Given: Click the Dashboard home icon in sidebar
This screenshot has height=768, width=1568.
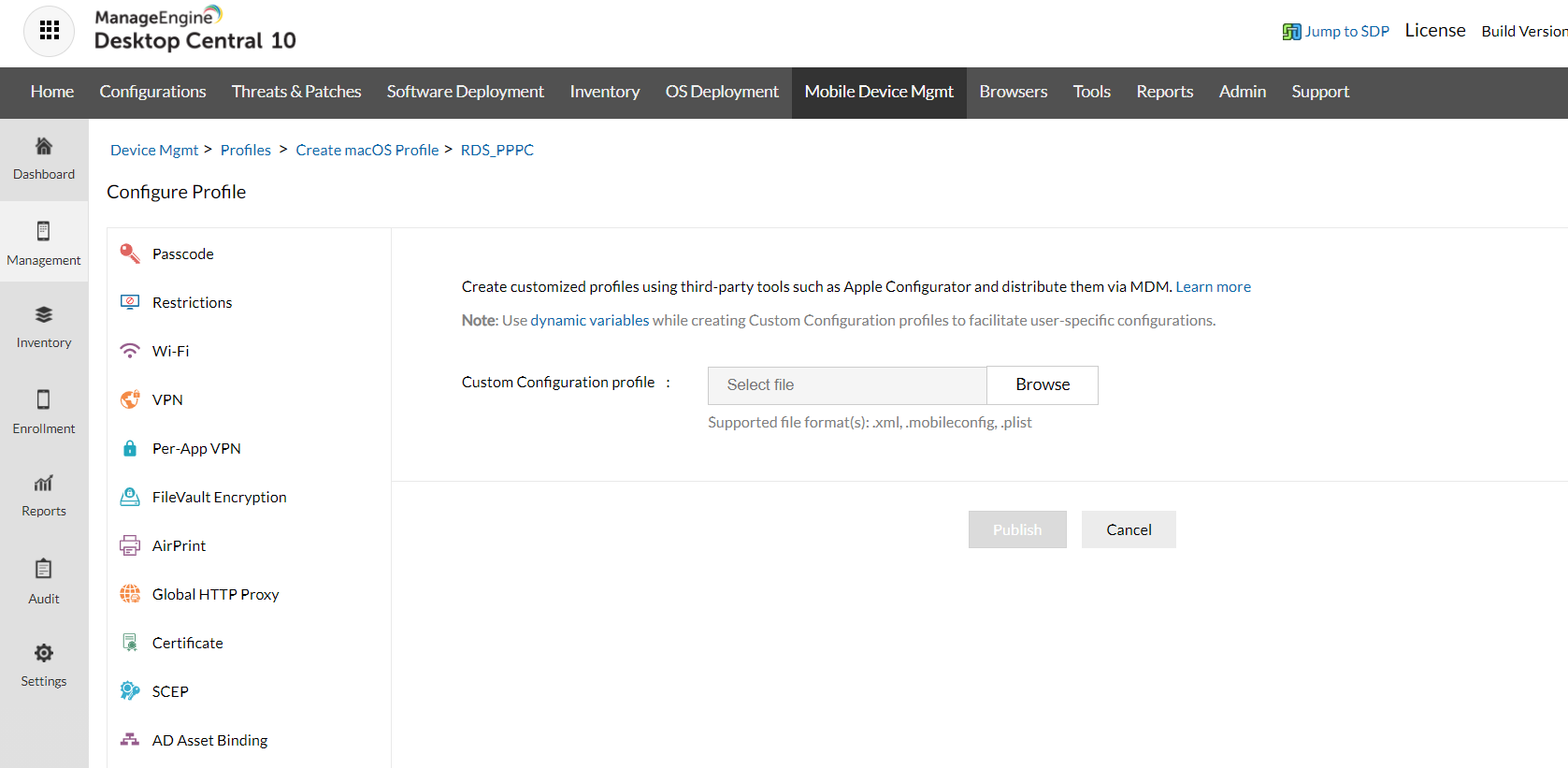Looking at the screenshot, I should (x=43, y=146).
